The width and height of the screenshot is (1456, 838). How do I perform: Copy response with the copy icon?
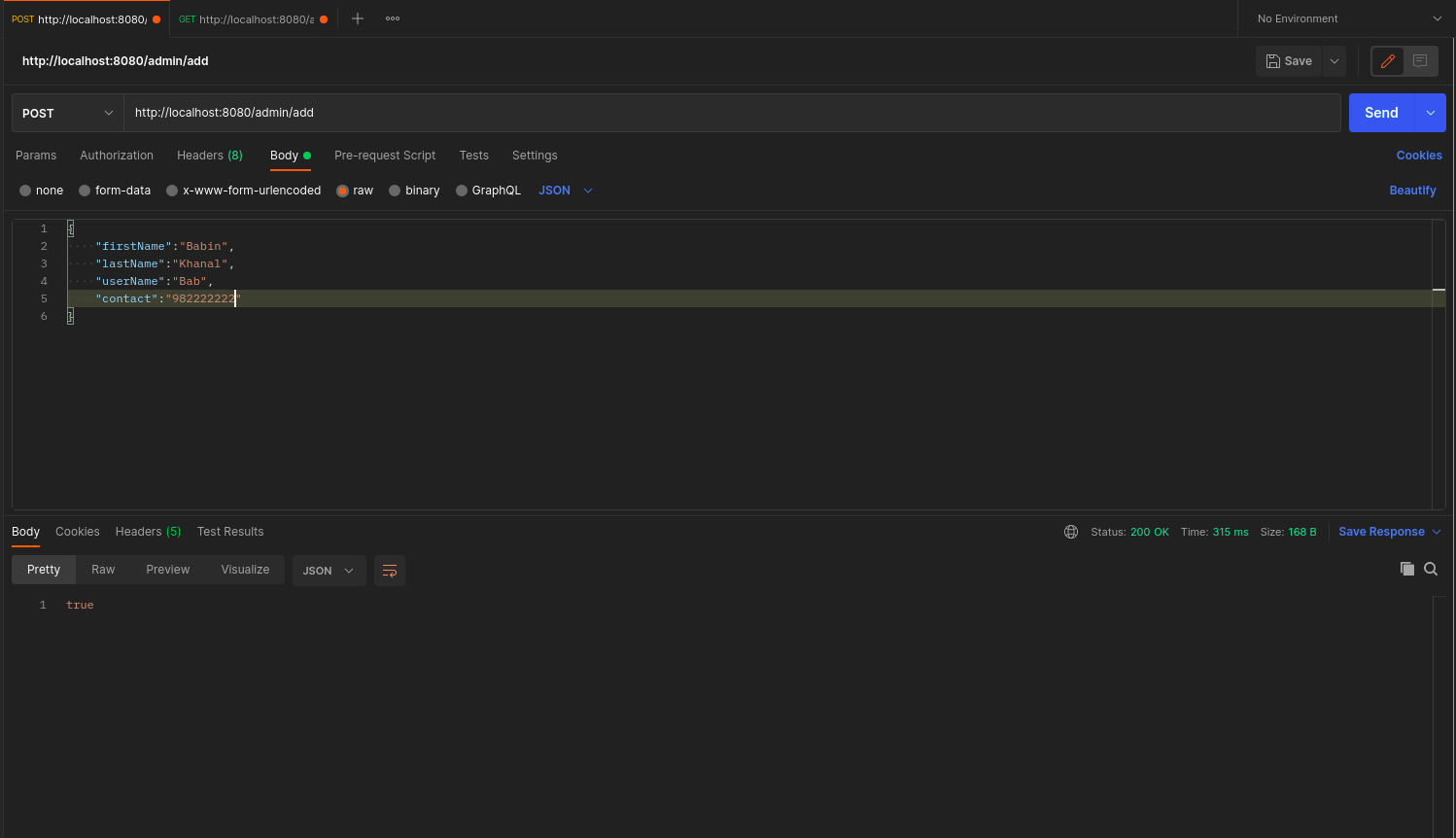1406,569
